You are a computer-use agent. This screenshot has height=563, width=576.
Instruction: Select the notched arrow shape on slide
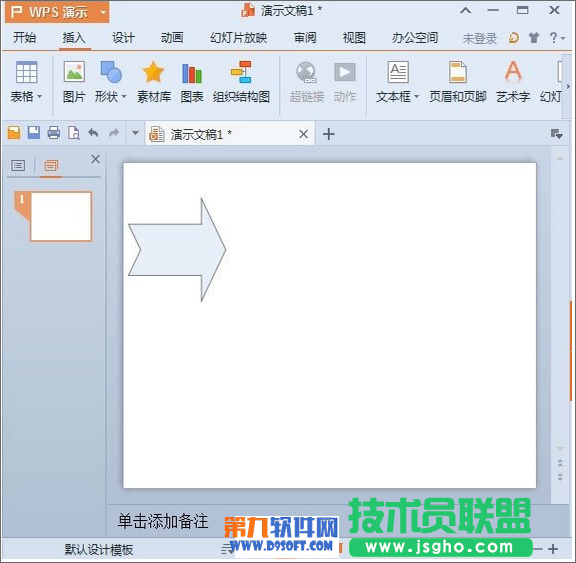click(177, 250)
